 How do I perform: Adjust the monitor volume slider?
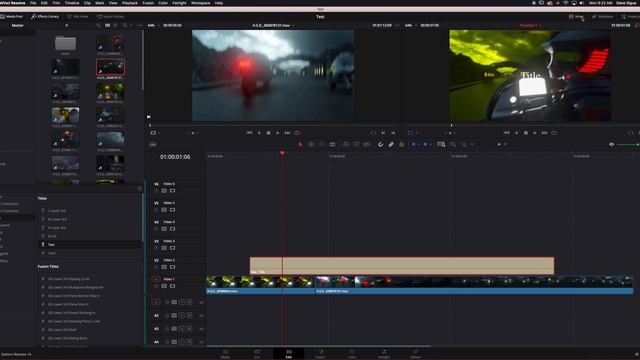click(x=628, y=144)
